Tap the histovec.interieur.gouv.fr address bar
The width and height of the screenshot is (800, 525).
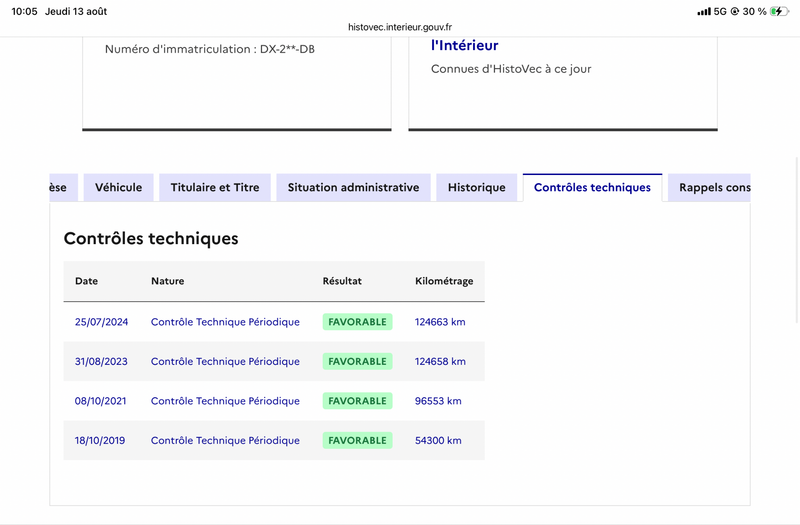point(400,27)
